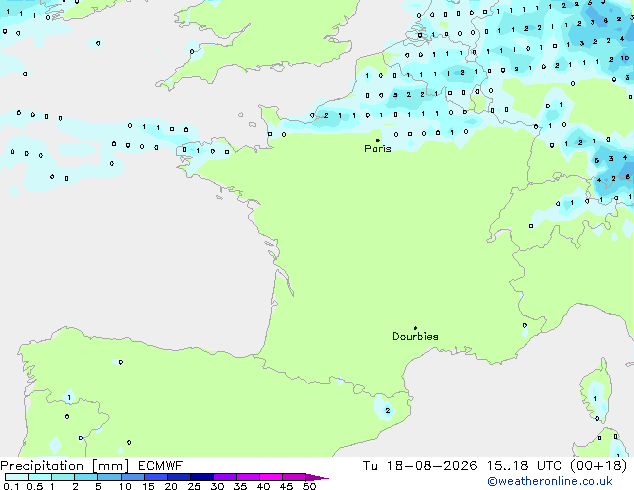634x490 pixels.
Task: Select the legend swatch between 15 and 20
Action: click(x=155, y=477)
